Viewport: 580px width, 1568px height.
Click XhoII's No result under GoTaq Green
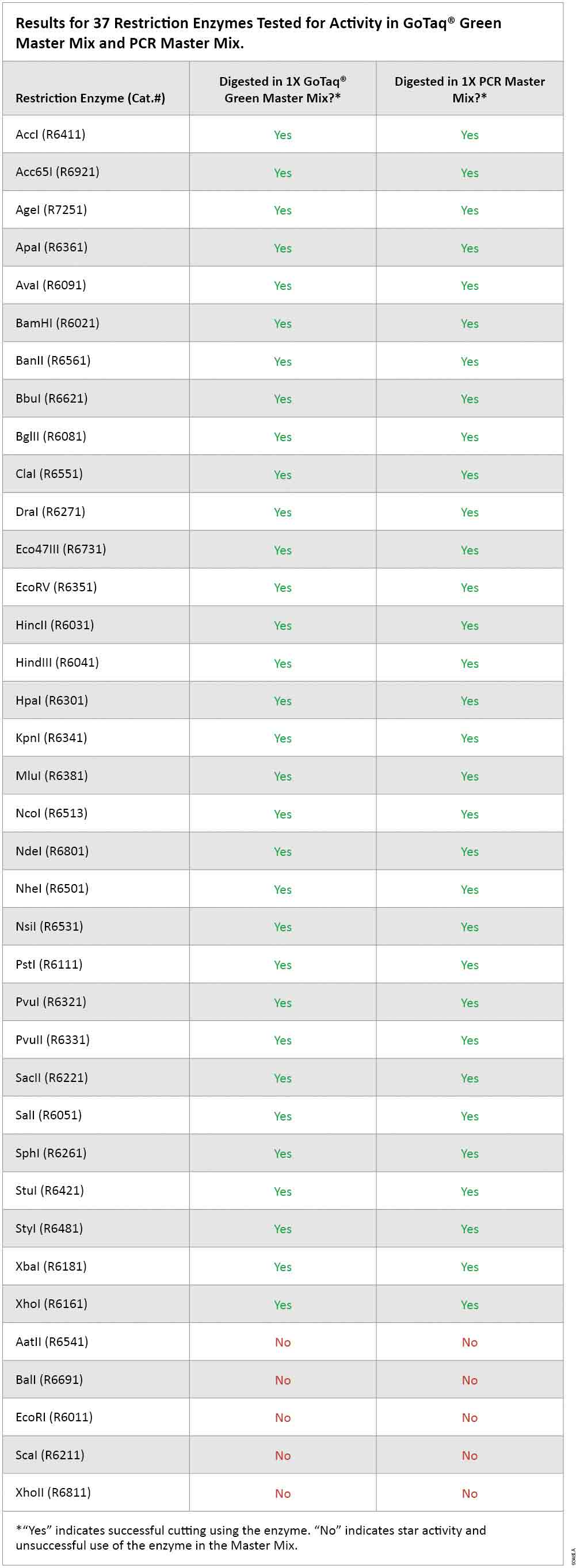283,1493
